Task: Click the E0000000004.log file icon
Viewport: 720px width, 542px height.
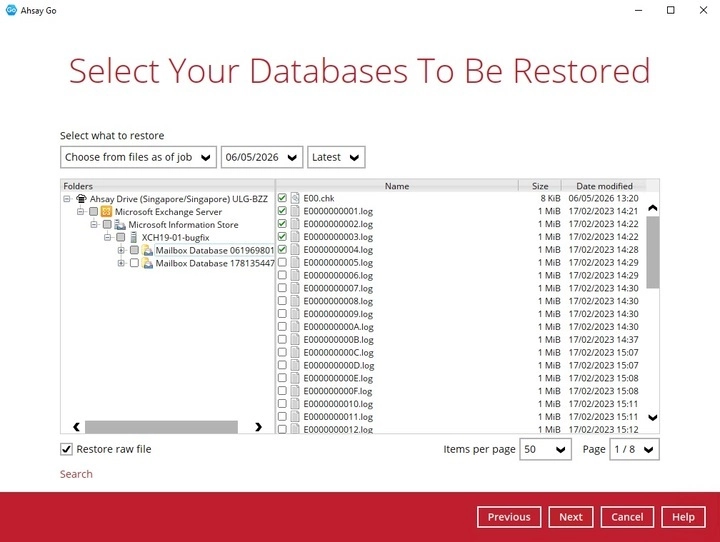Action: point(295,250)
